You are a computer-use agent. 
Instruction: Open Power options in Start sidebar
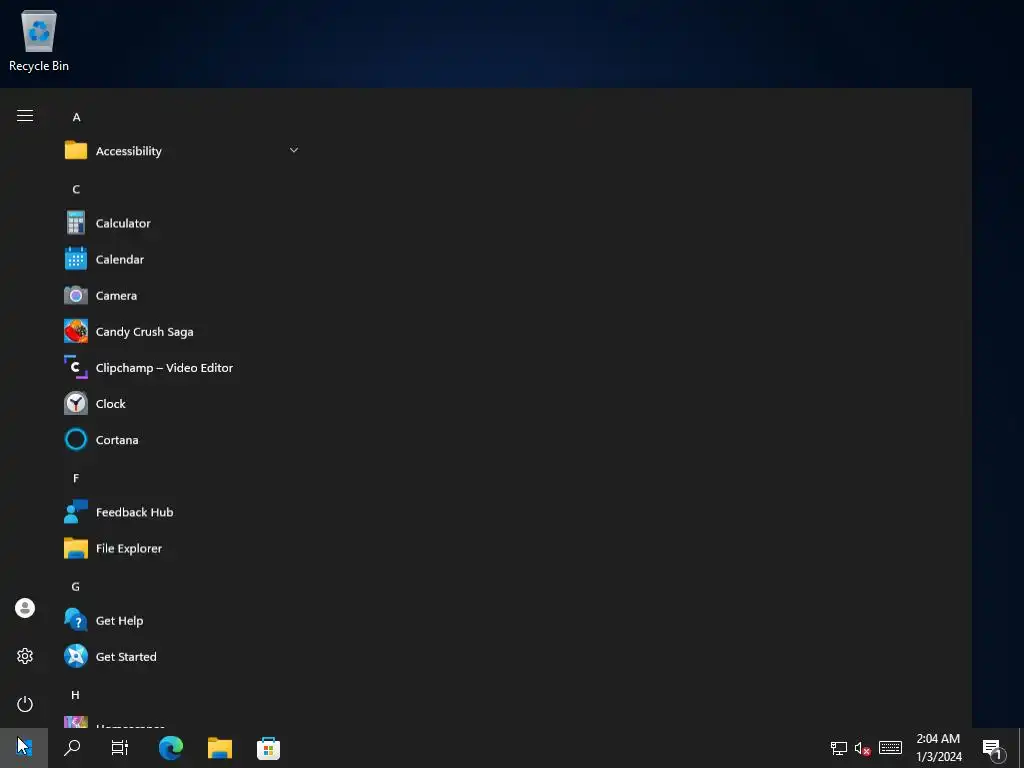pos(25,704)
